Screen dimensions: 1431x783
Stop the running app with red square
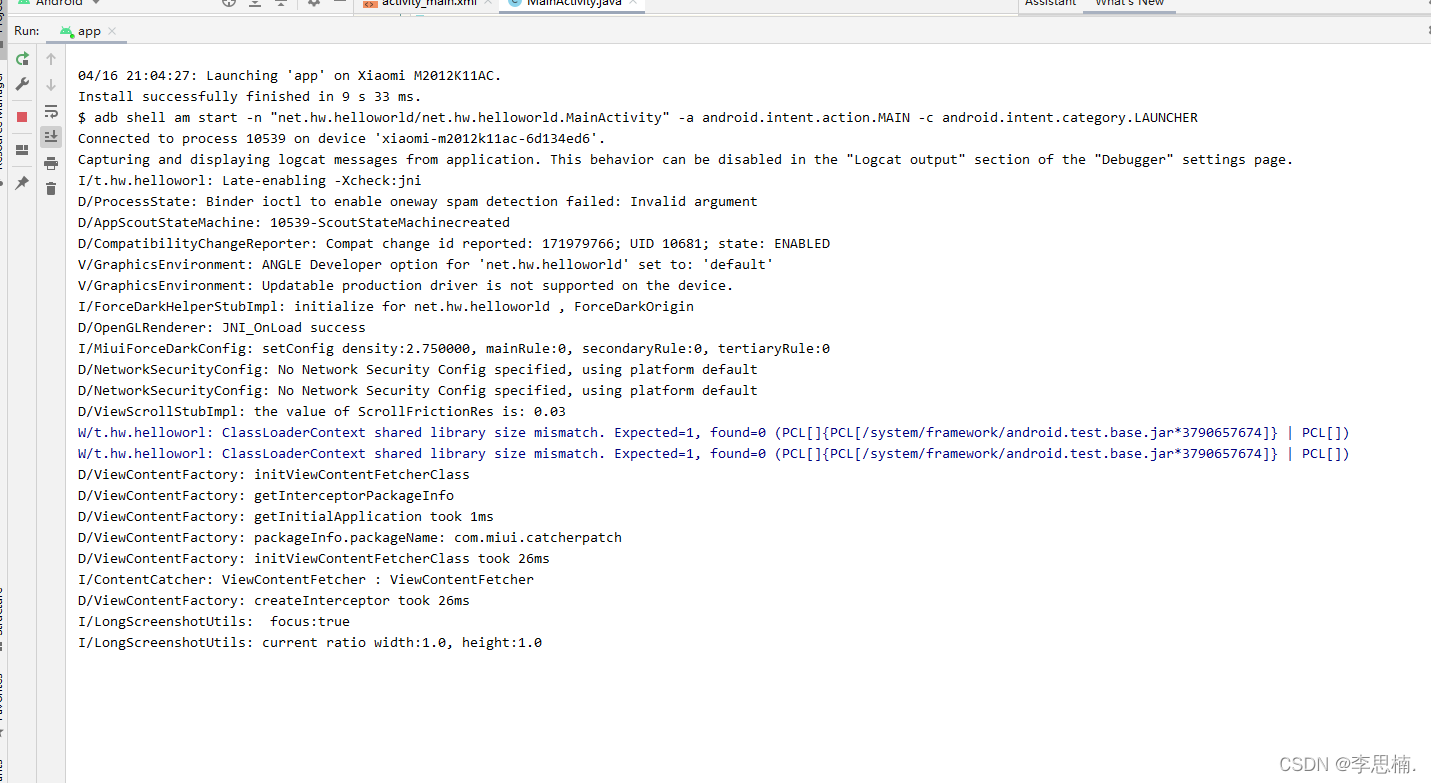coord(22,117)
